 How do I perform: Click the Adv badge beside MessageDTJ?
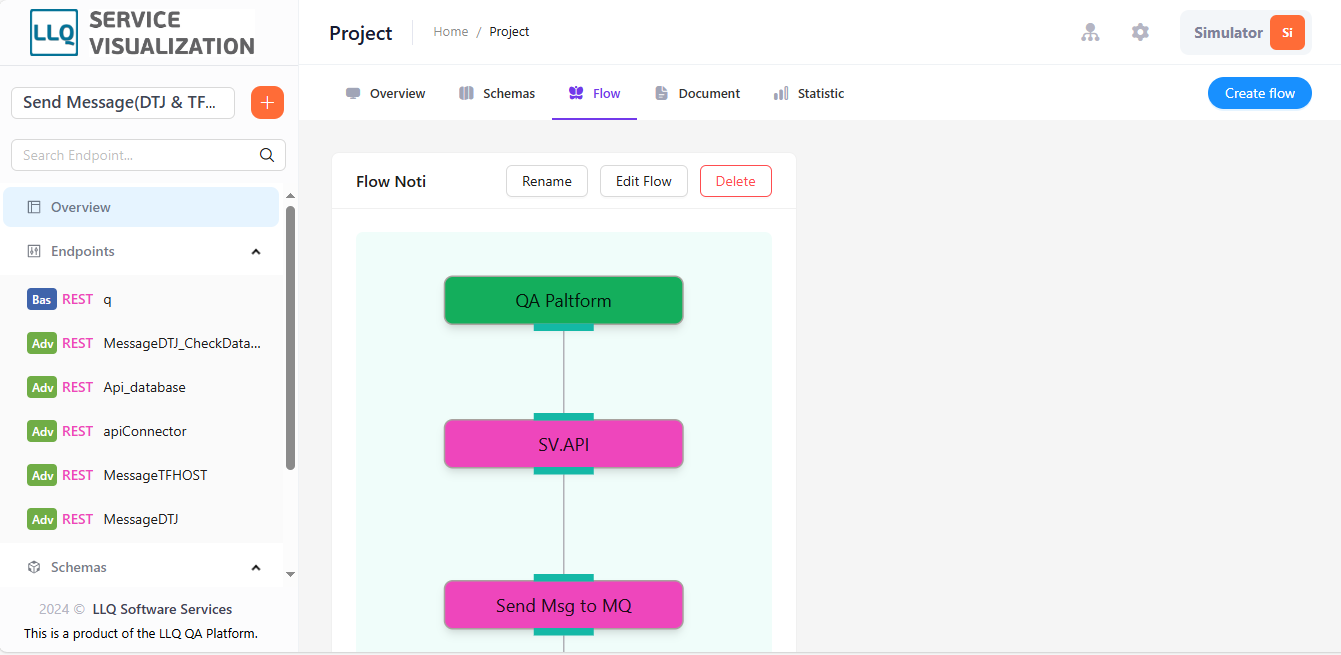point(42,519)
